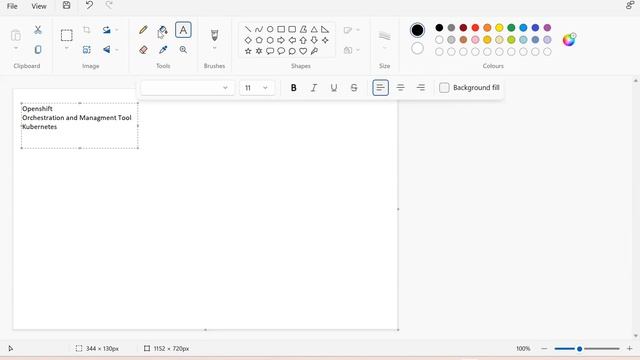Click the Crop icon
640x360 pixels.
tap(87, 30)
